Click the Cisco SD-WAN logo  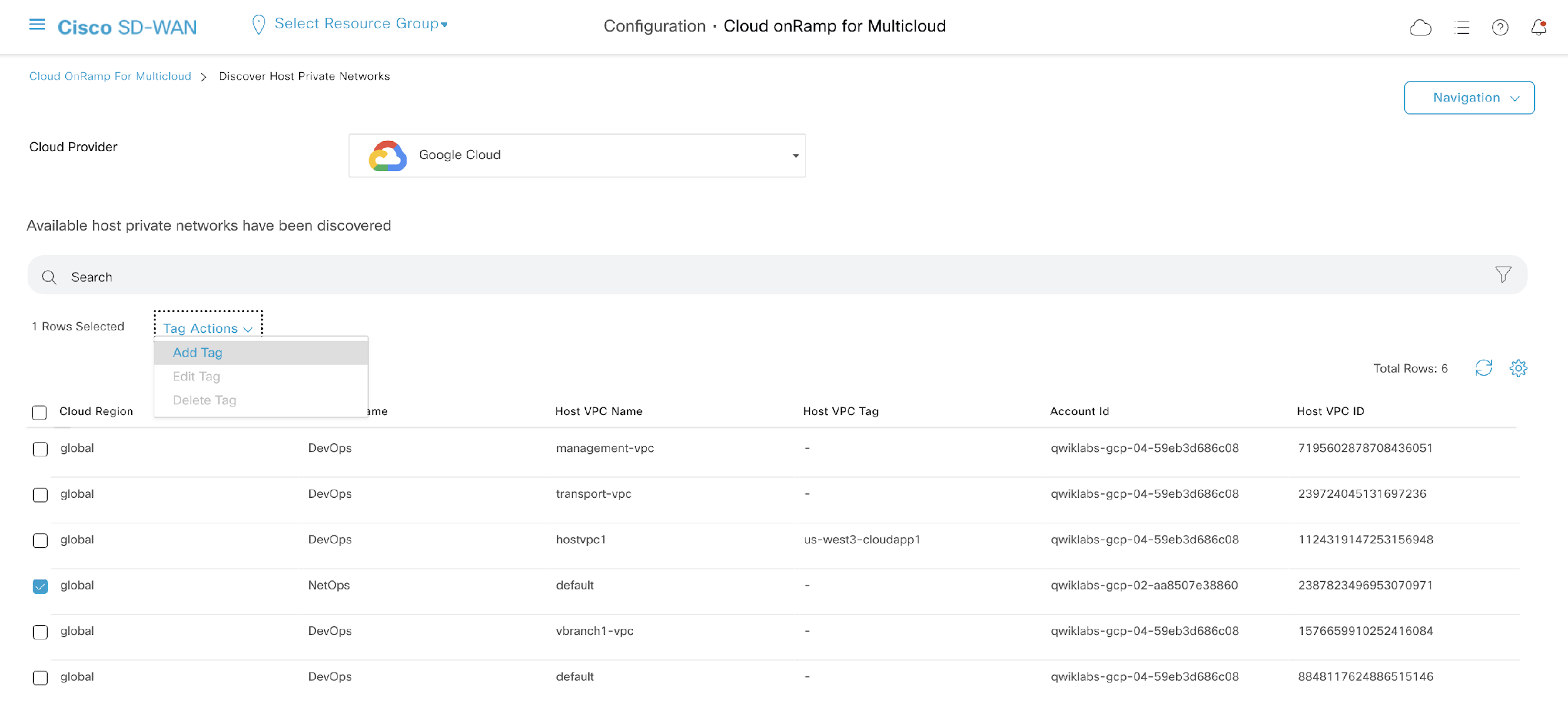[127, 27]
